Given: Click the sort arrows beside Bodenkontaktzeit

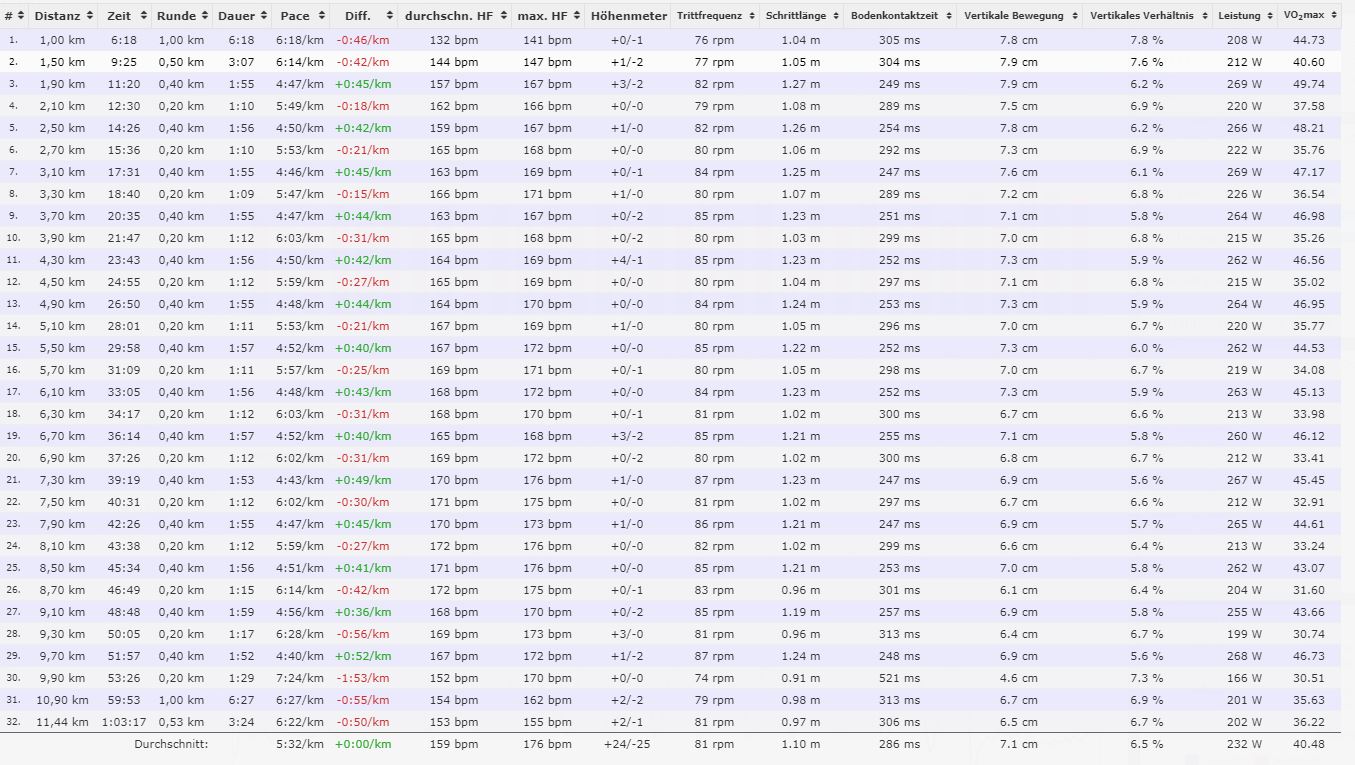Looking at the screenshot, I should [x=947, y=17].
